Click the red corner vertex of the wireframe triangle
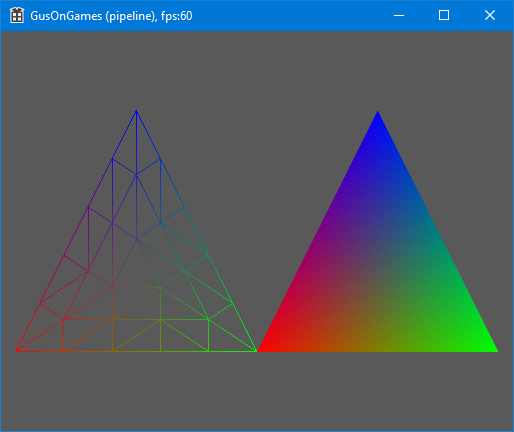The image size is (514, 432). (x=16, y=351)
